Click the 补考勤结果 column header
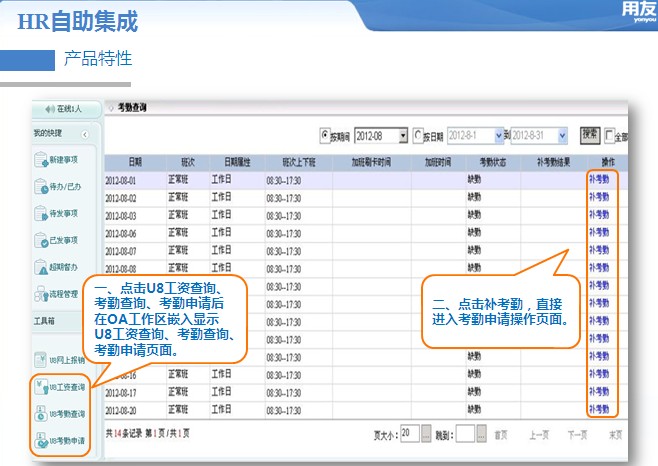Screen dimensions: 658x466 [x=554, y=162]
